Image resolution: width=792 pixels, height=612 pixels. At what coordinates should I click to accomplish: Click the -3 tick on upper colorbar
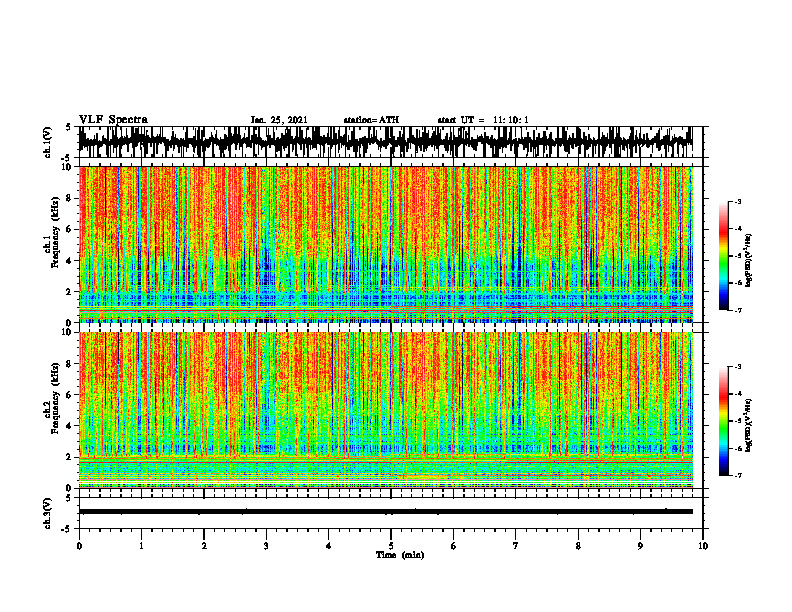click(x=738, y=201)
